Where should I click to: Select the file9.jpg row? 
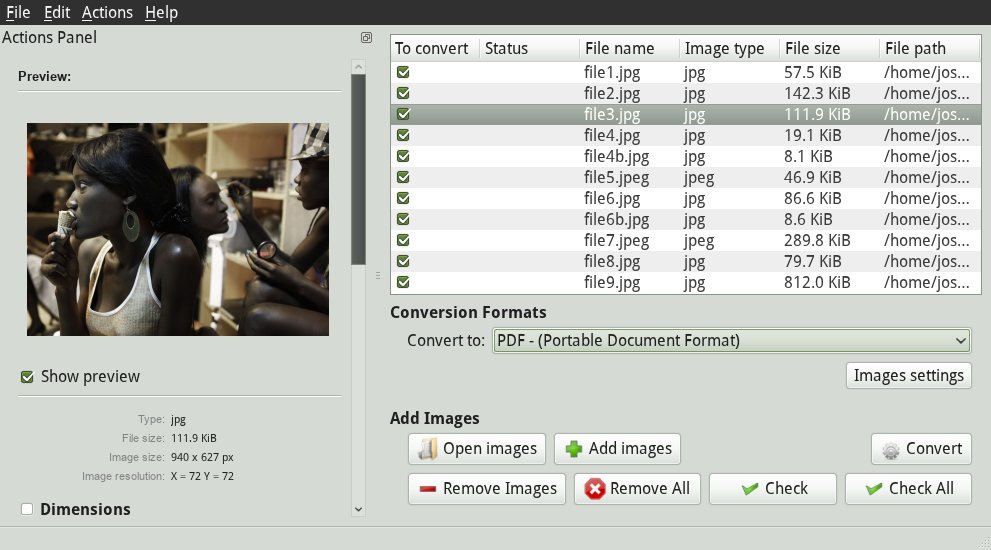pos(686,283)
